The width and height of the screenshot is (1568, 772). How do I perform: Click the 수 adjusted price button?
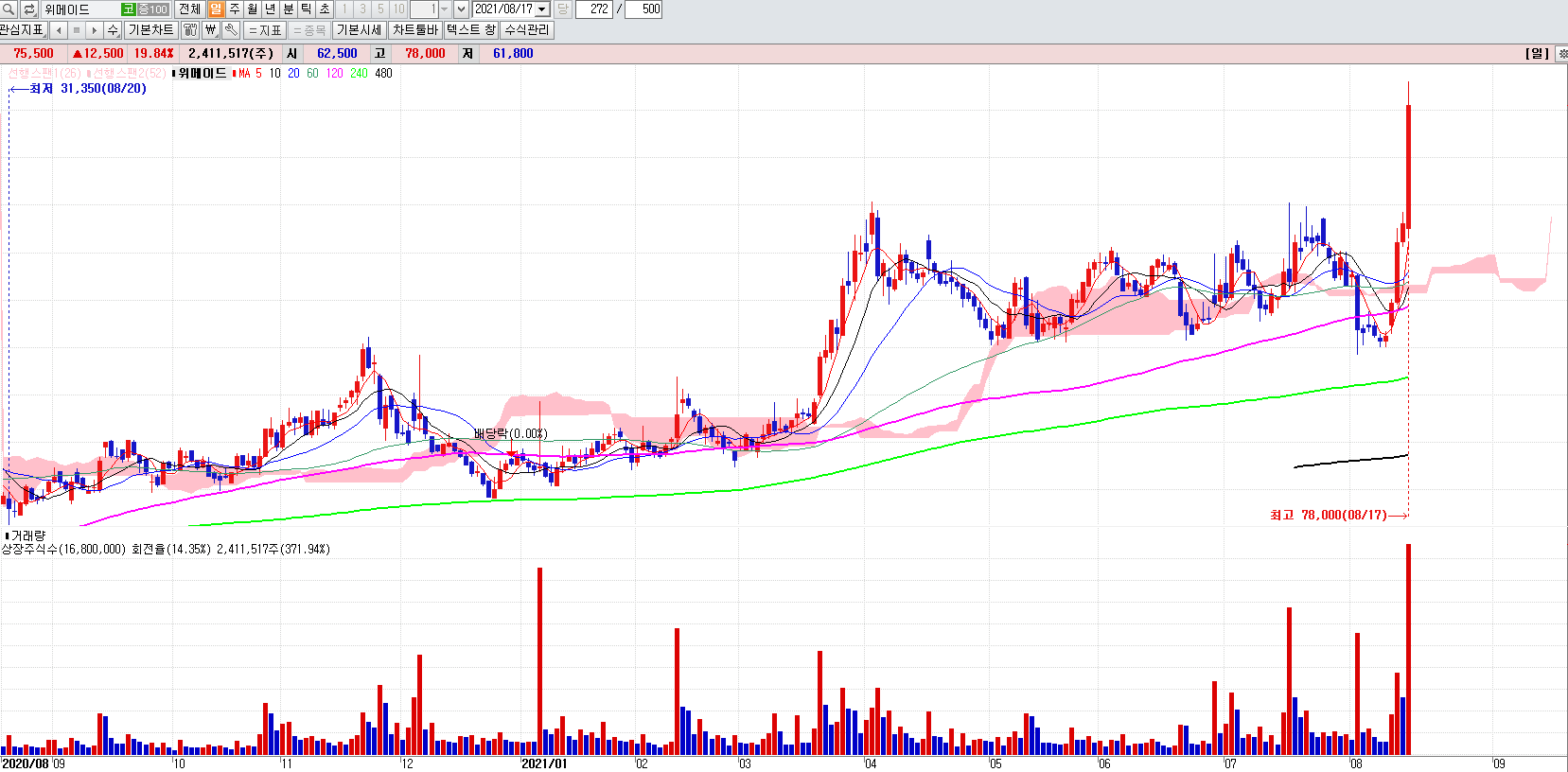(x=113, y=30)
